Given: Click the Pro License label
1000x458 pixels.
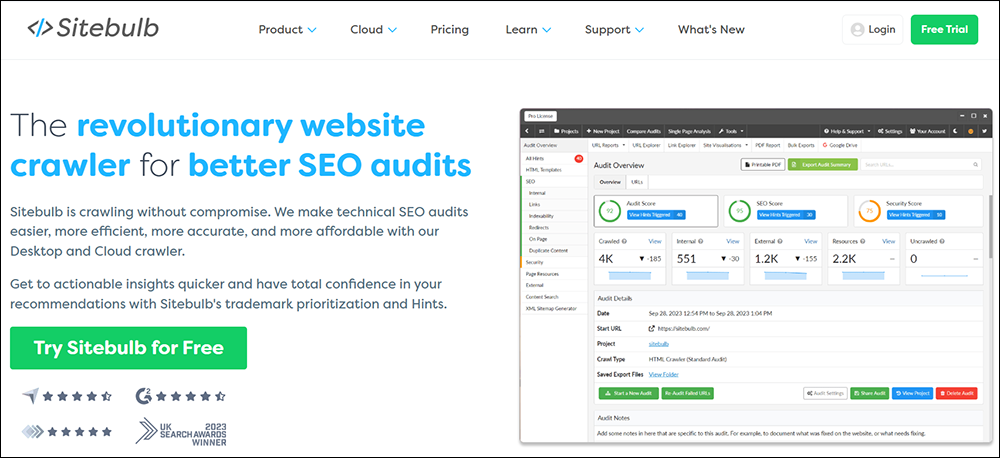Looking at the screenshot, I should tap(541, 116).
